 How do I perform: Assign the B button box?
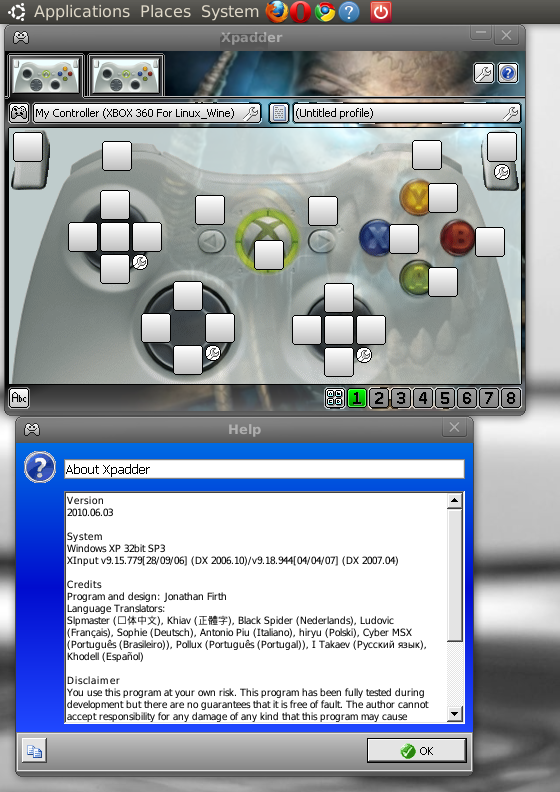click(x=490, y=242)
